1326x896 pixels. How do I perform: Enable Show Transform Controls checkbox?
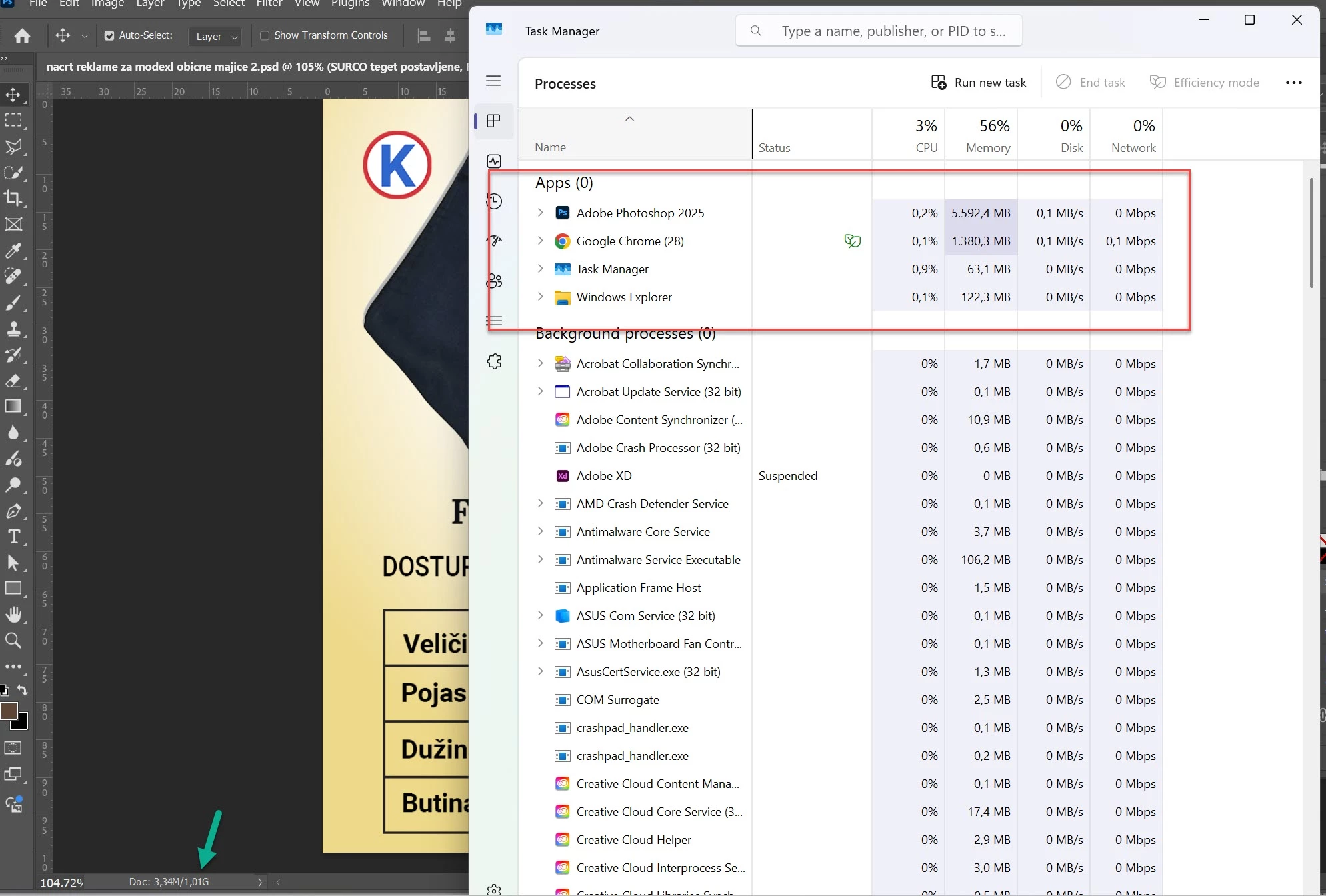point(265,35)
